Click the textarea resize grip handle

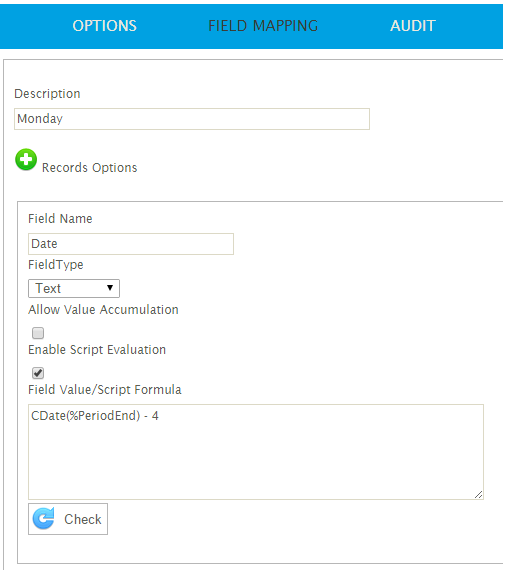[x=479, y=495]
